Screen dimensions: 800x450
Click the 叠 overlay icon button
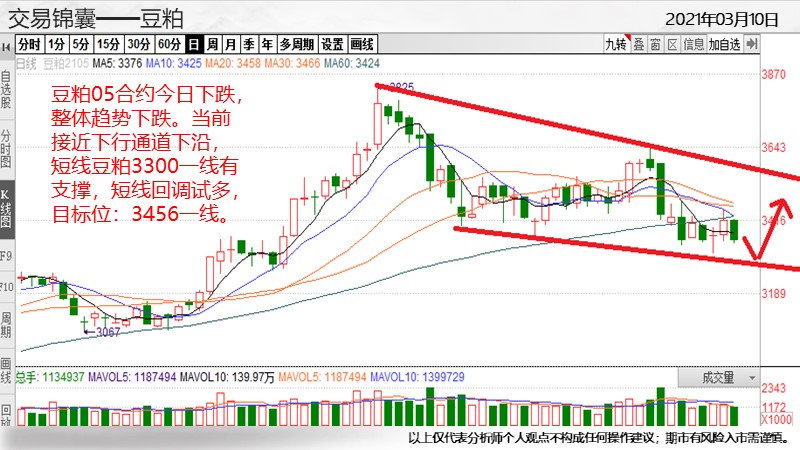click(x=637, y=44)
